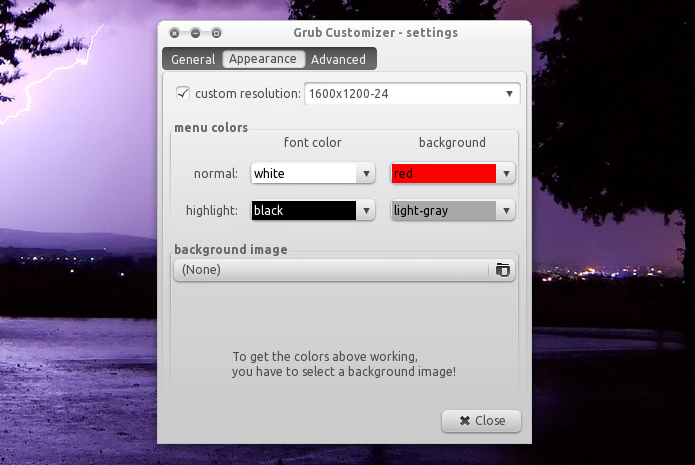Toggle the custom resolution checkbox

[x=183, y=94]
